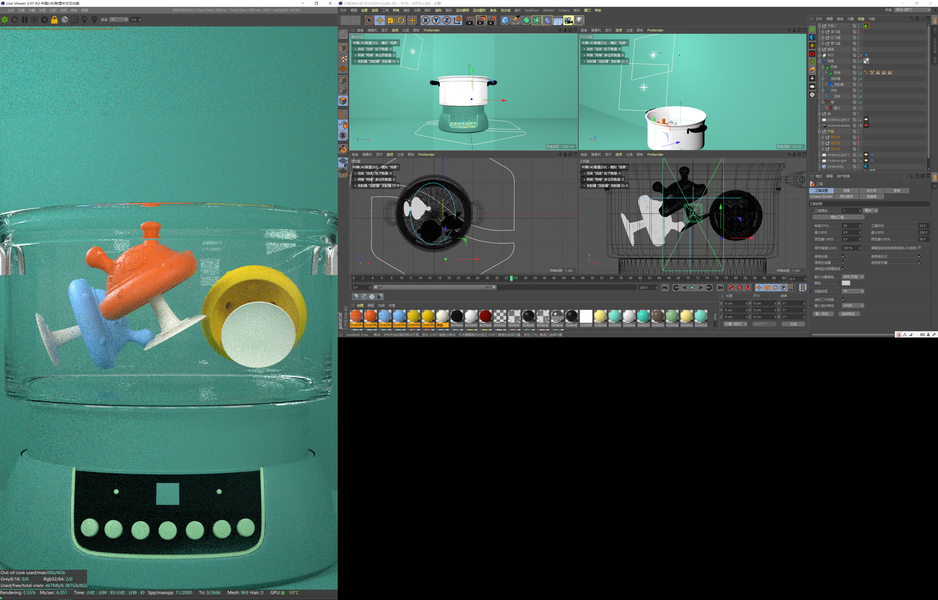Toggle the coordinate system icon

tap(457, 20)
